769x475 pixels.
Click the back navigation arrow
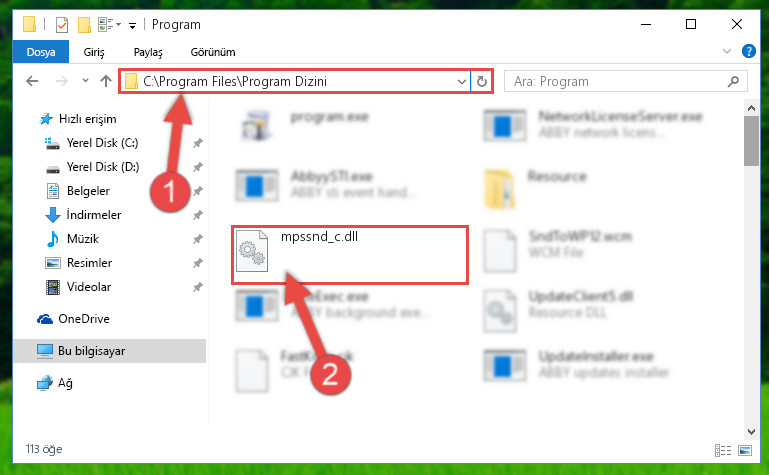click(x=32, y=81)
